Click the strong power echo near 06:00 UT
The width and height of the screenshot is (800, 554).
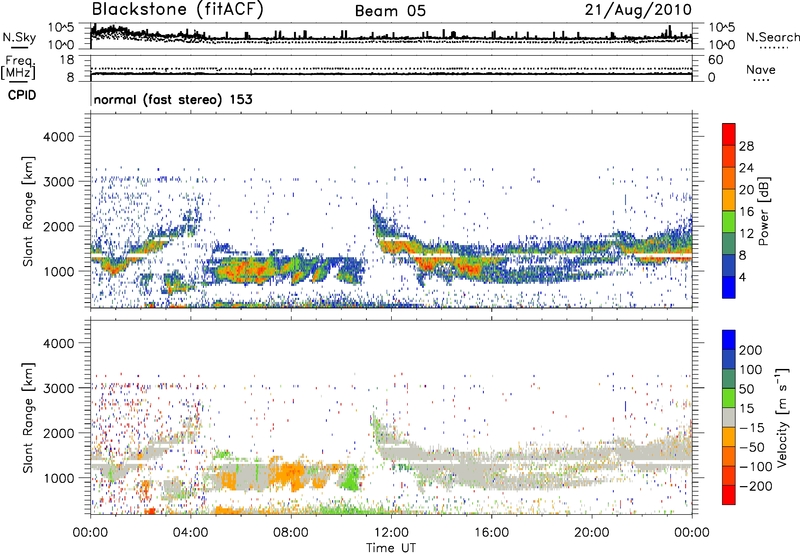tap(245, 271)
